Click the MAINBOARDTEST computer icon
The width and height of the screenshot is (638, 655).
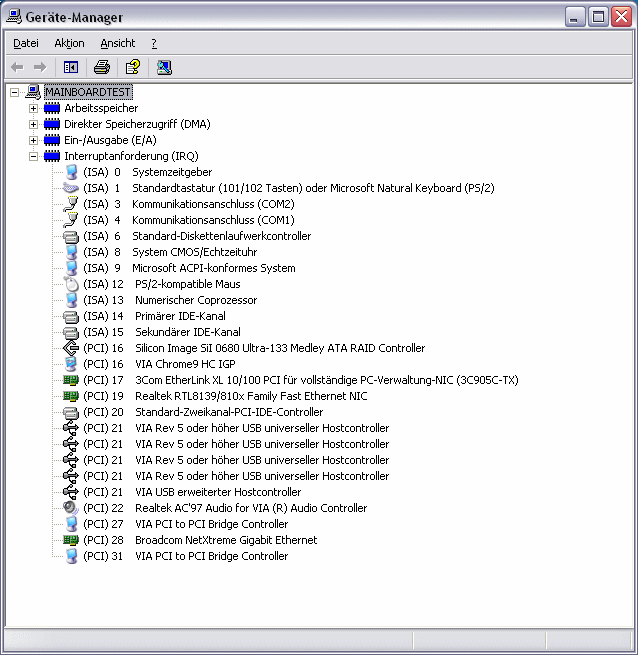33,92
